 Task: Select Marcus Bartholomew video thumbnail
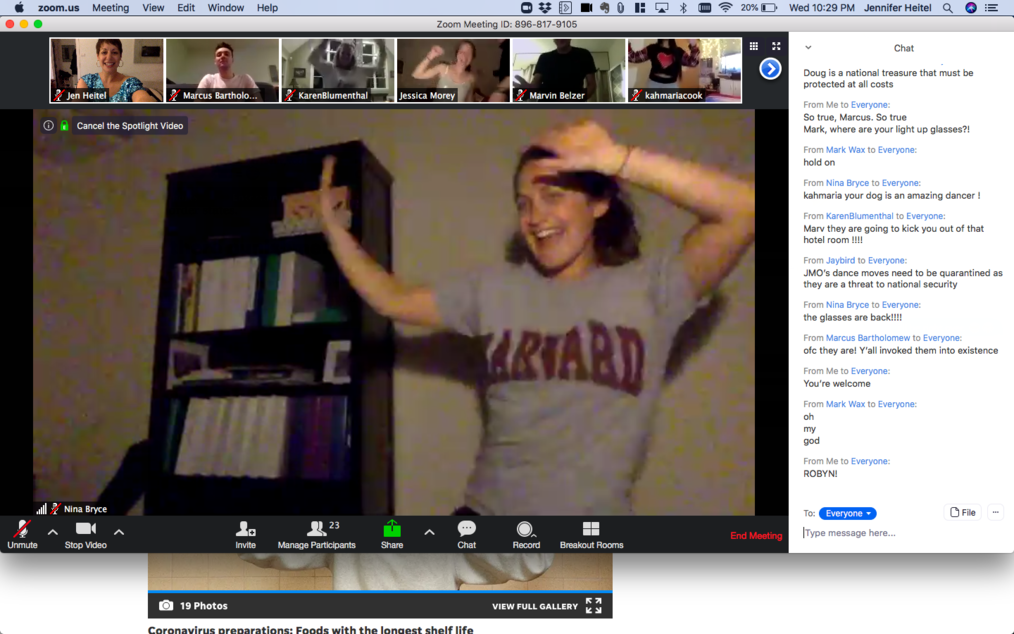coord(222,70)
